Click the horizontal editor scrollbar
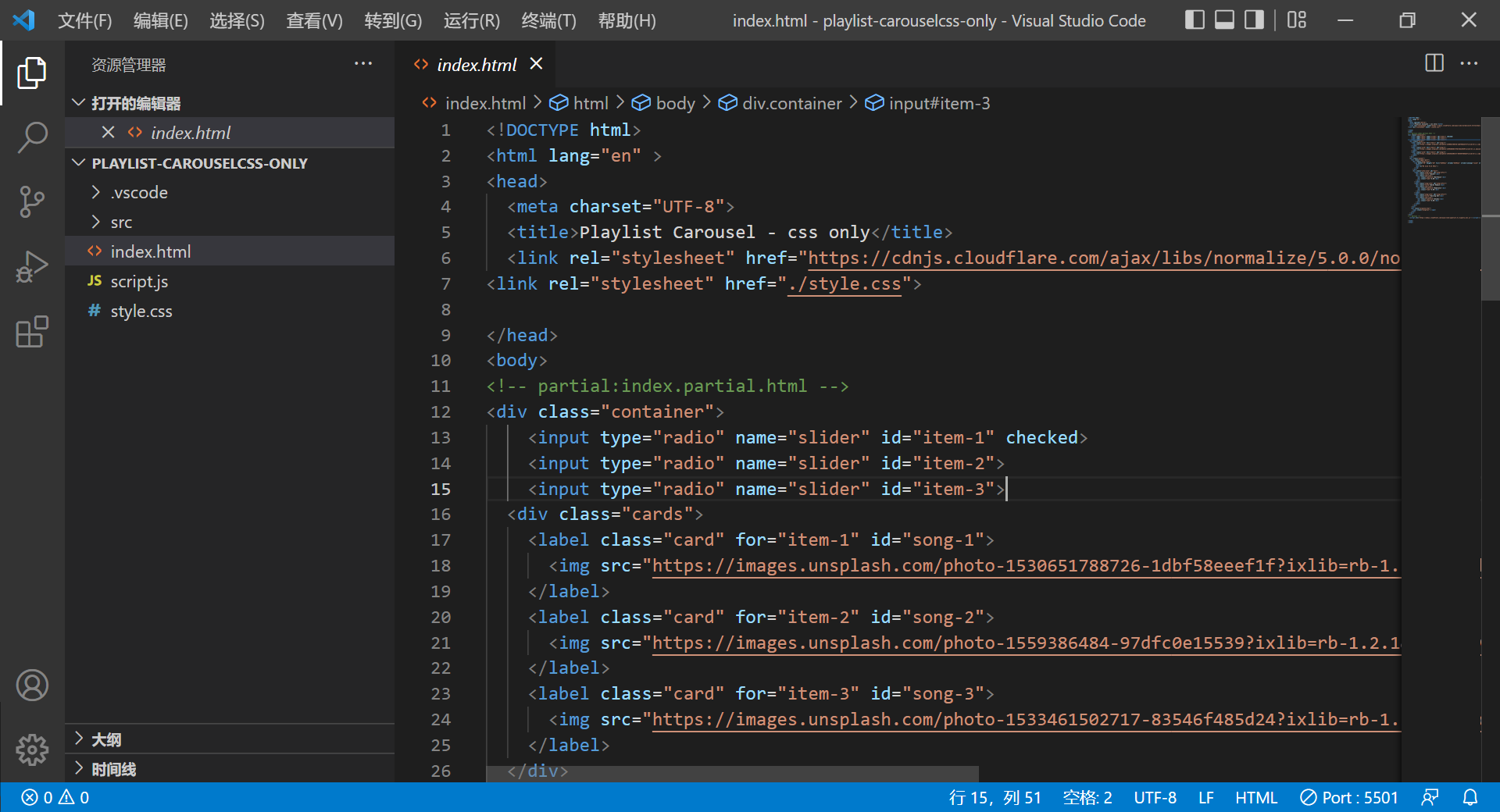The width and height of the screenshot is (1500, 812). coord(732,774)
